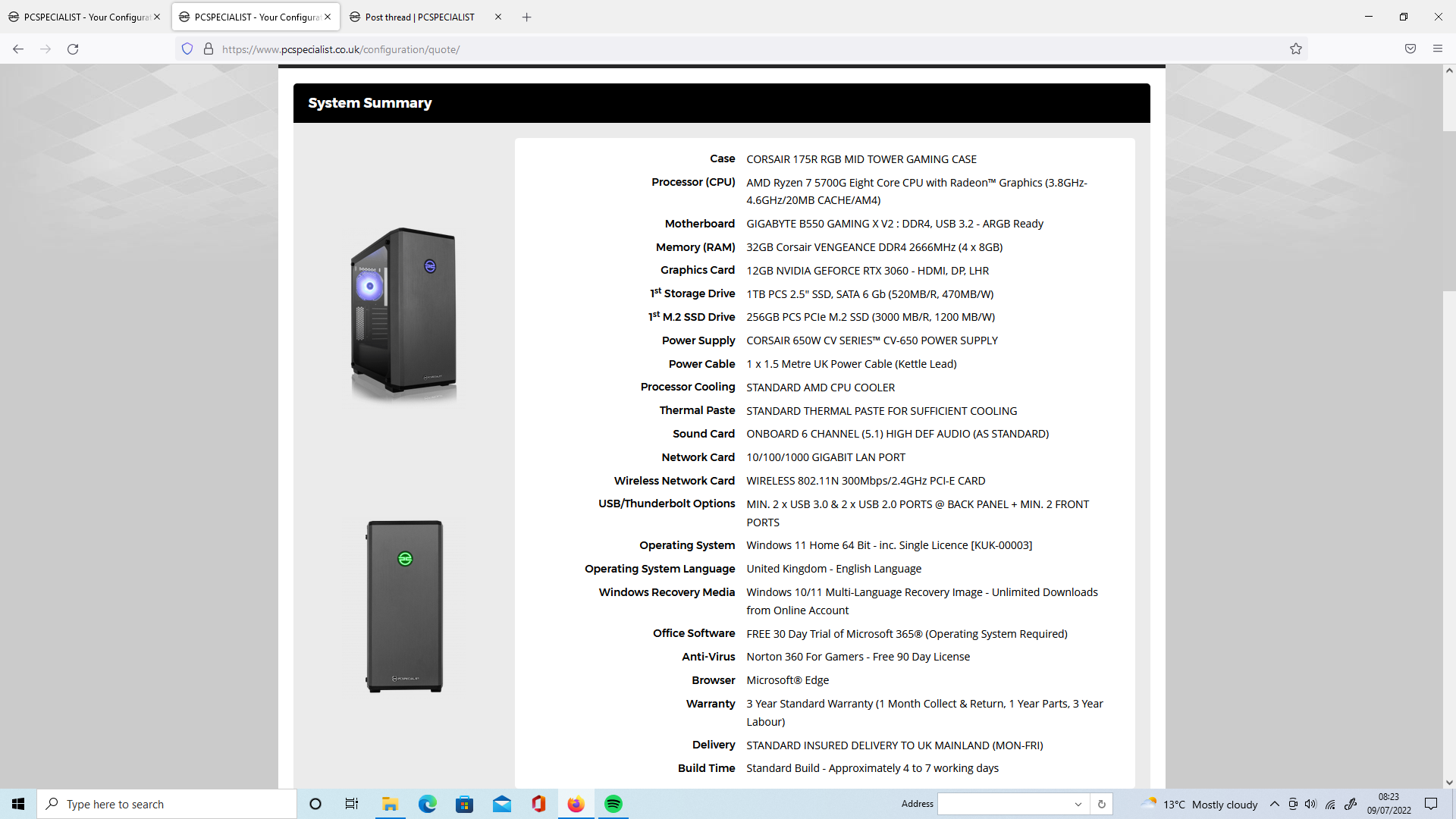Open the Windows Start menu
The width and height of the screenshot is (1456, 819).
click(18, 804)
